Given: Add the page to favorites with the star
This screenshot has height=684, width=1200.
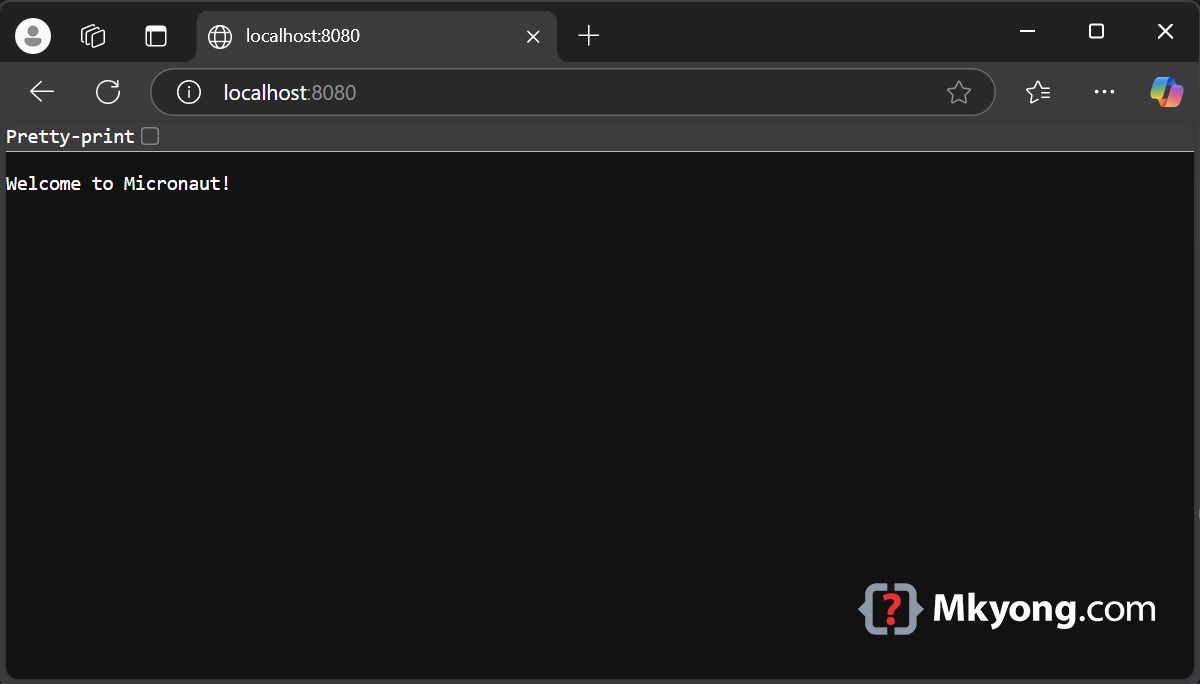Looking at the screenshot, I should click(958, 91).
